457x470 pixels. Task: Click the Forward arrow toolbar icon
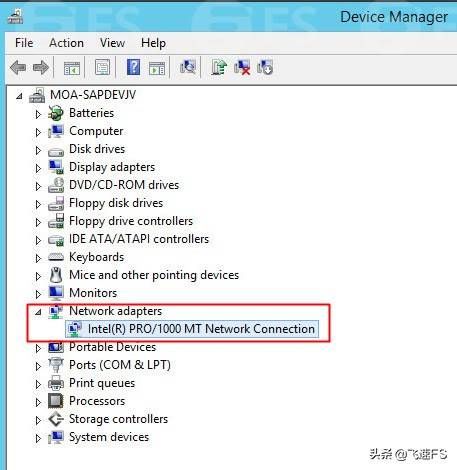[x=41, y=68]
